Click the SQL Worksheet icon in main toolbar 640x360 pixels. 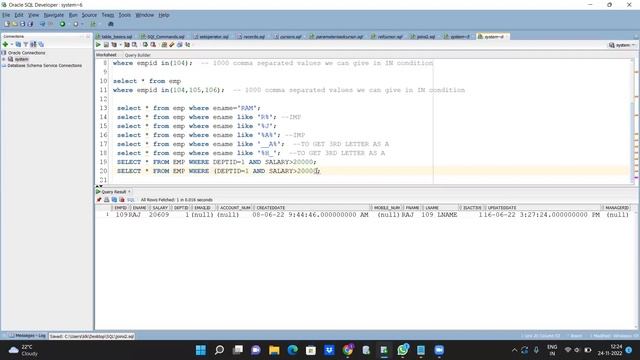93,24
